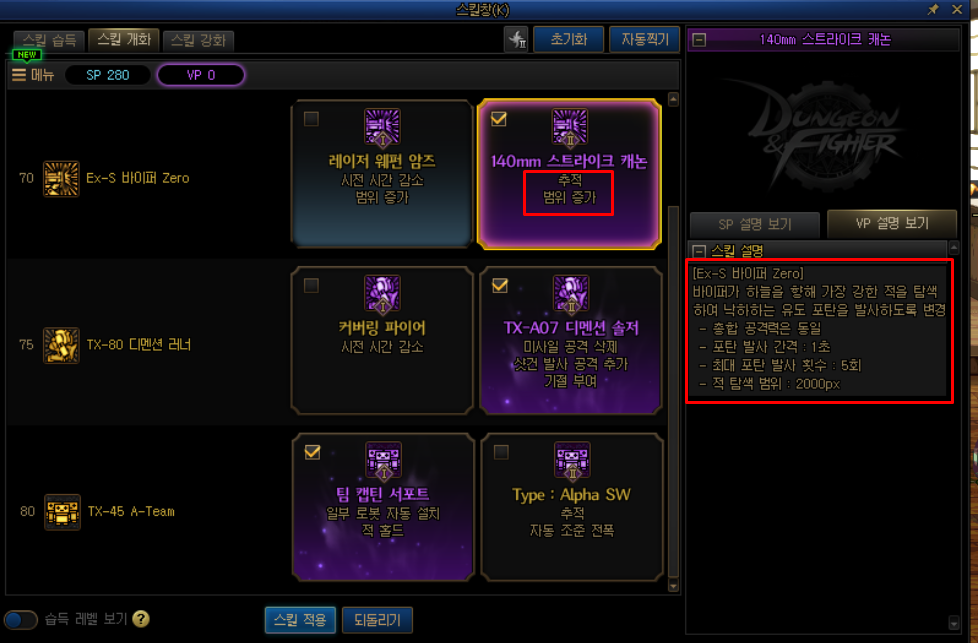Open the 메뉴 hamburger menu
Screen dimensions: 978x643
32,75
